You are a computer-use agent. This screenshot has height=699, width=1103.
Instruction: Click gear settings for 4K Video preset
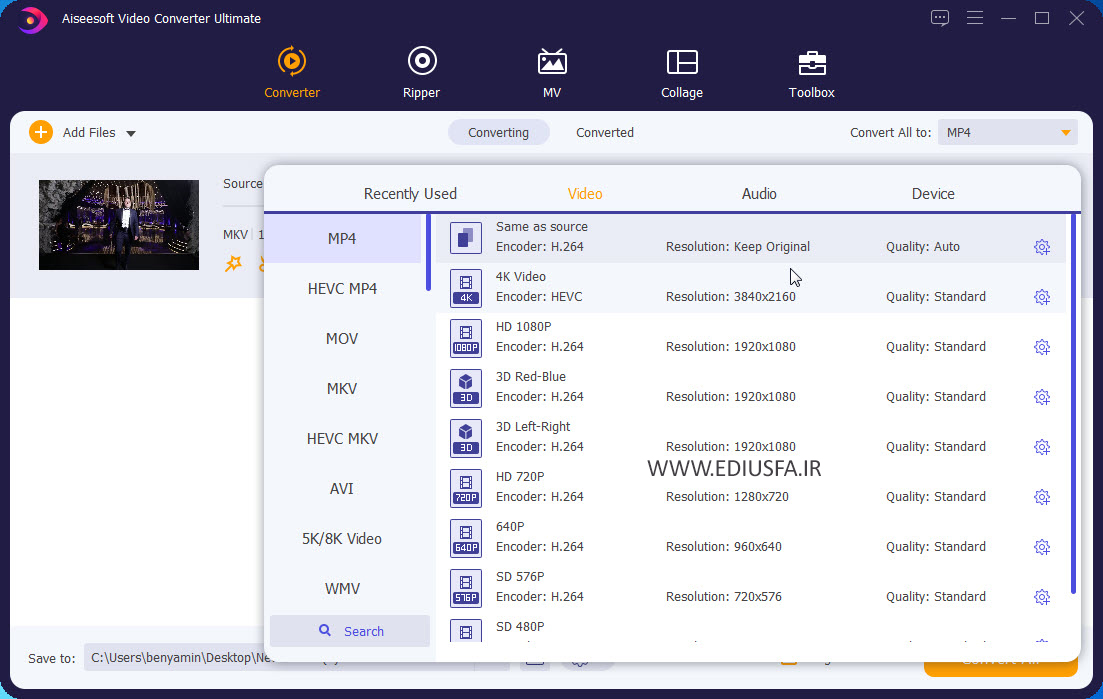(1041, 297)
